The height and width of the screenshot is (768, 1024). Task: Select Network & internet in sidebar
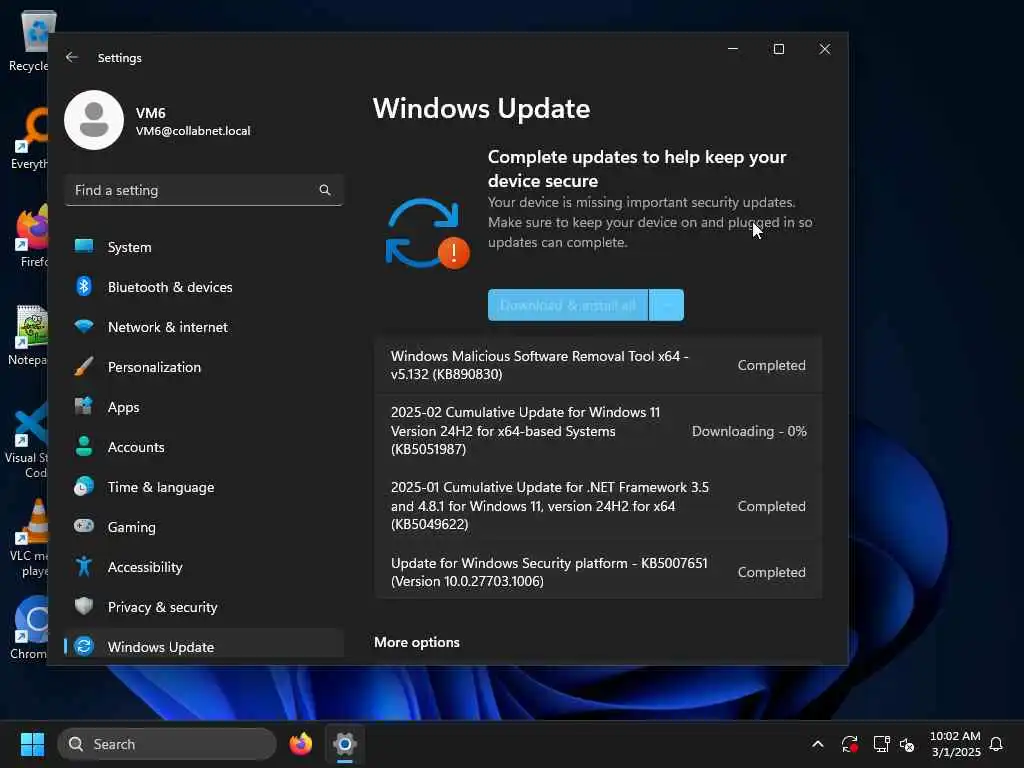[204, 327]
